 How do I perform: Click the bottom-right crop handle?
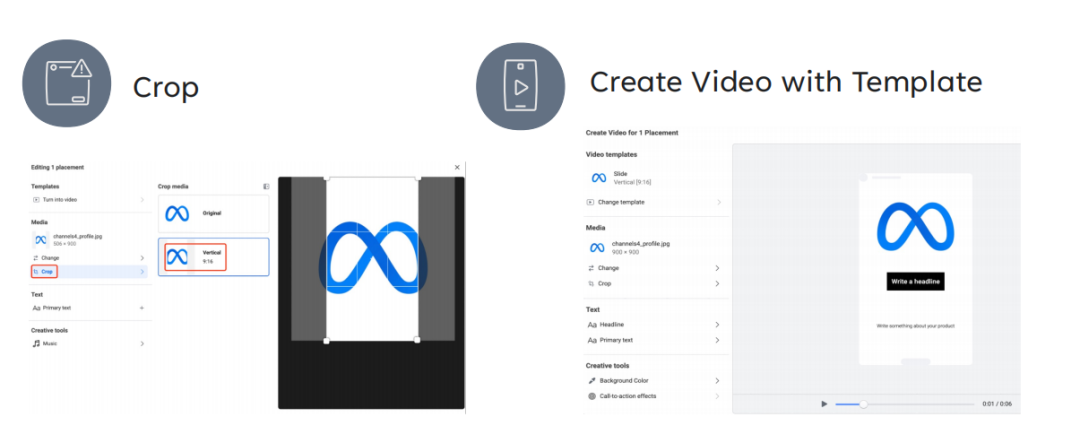417,340
